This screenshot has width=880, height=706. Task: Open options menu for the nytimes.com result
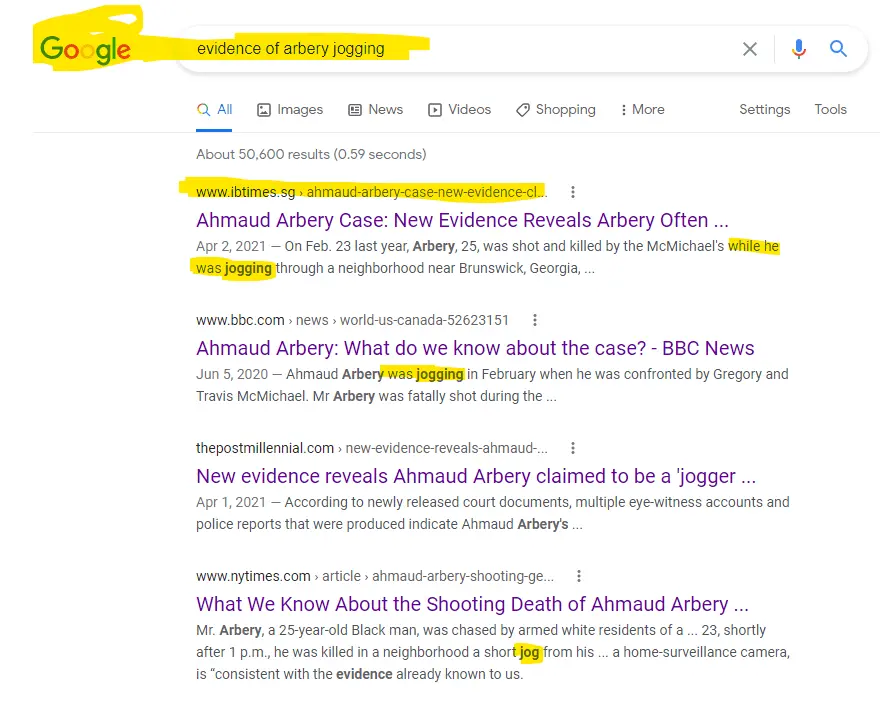[579, 576]
